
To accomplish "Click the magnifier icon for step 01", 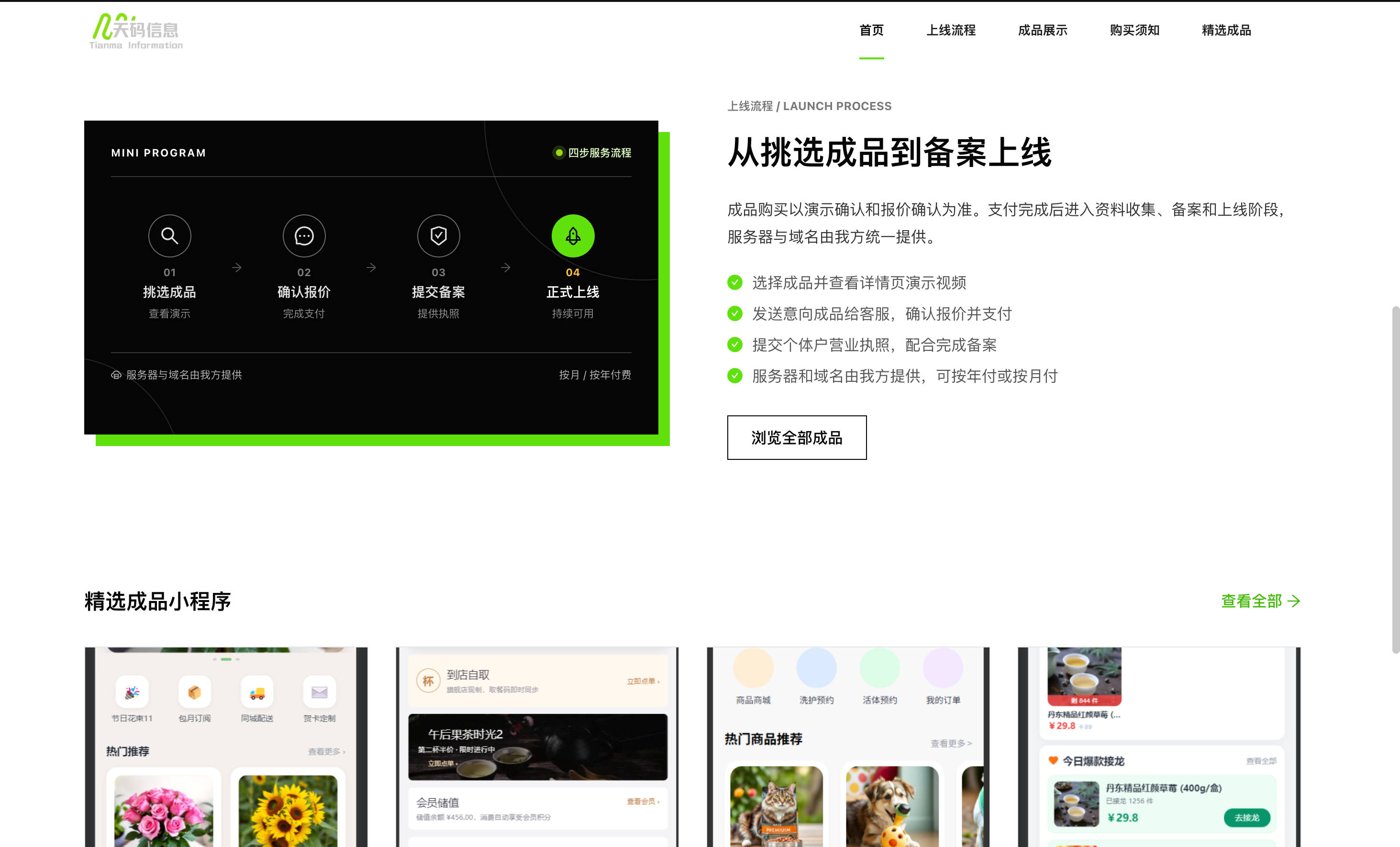I will point(169,235).
